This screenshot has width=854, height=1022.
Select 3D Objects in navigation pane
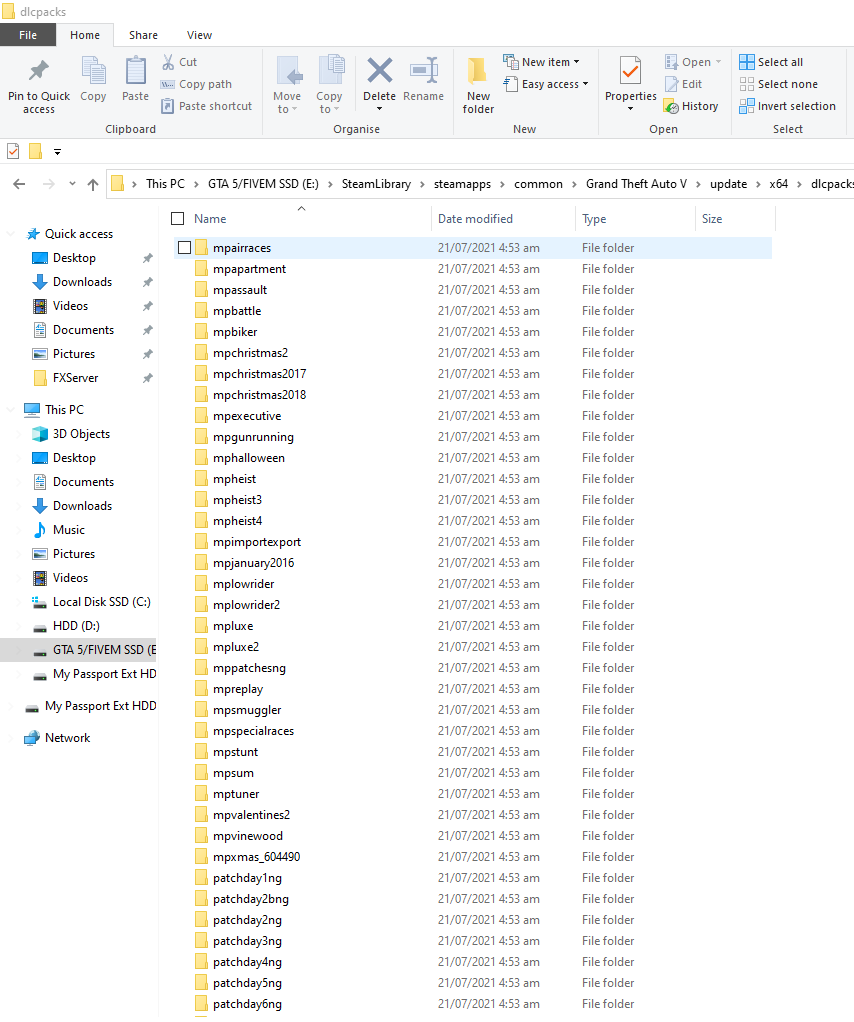coord(81,434)
